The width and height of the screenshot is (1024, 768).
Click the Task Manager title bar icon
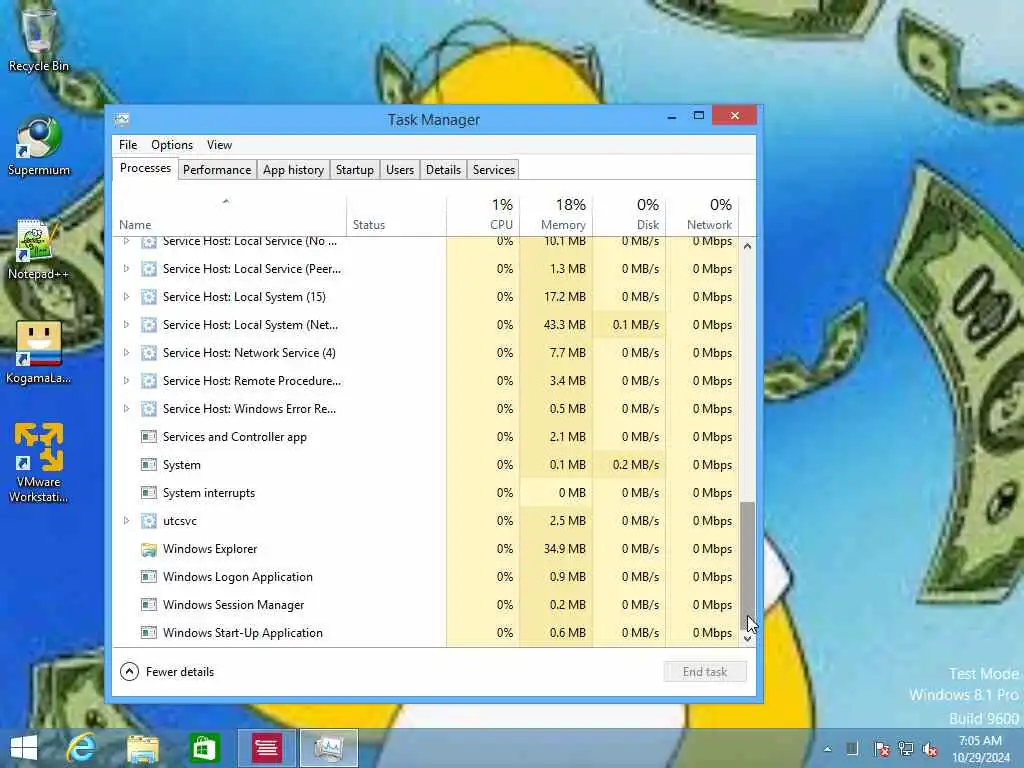coord(121,120)
